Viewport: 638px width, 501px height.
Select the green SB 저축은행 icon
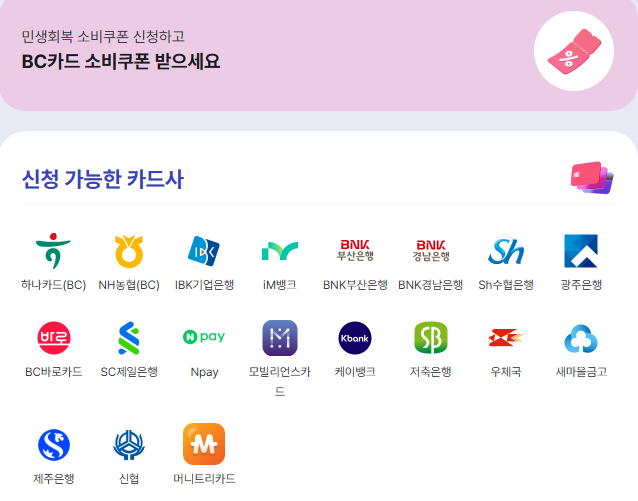(430, 338)
